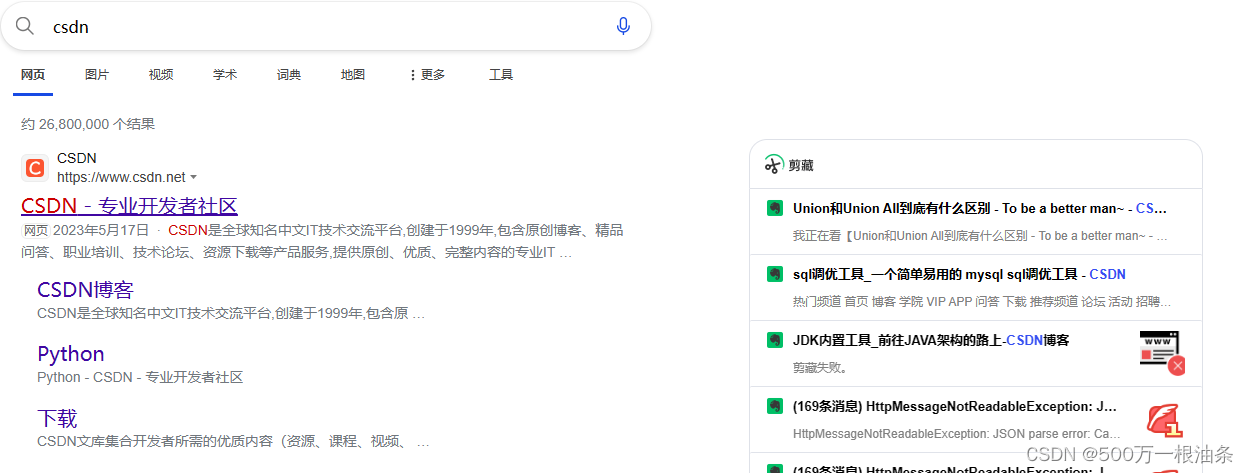Screen dimensions: 1248x473
Task: Click elephant icon beside JDK内置工具 note
Action: 773,340
